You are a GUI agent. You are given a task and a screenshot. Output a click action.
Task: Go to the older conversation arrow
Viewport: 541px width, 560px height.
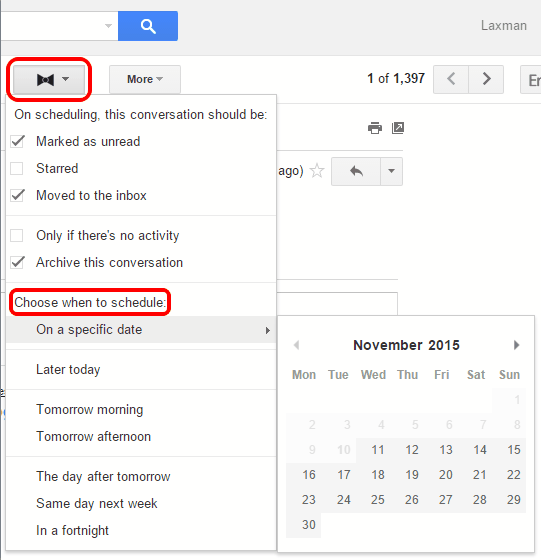pyautogui.click(x=486, y=79)
